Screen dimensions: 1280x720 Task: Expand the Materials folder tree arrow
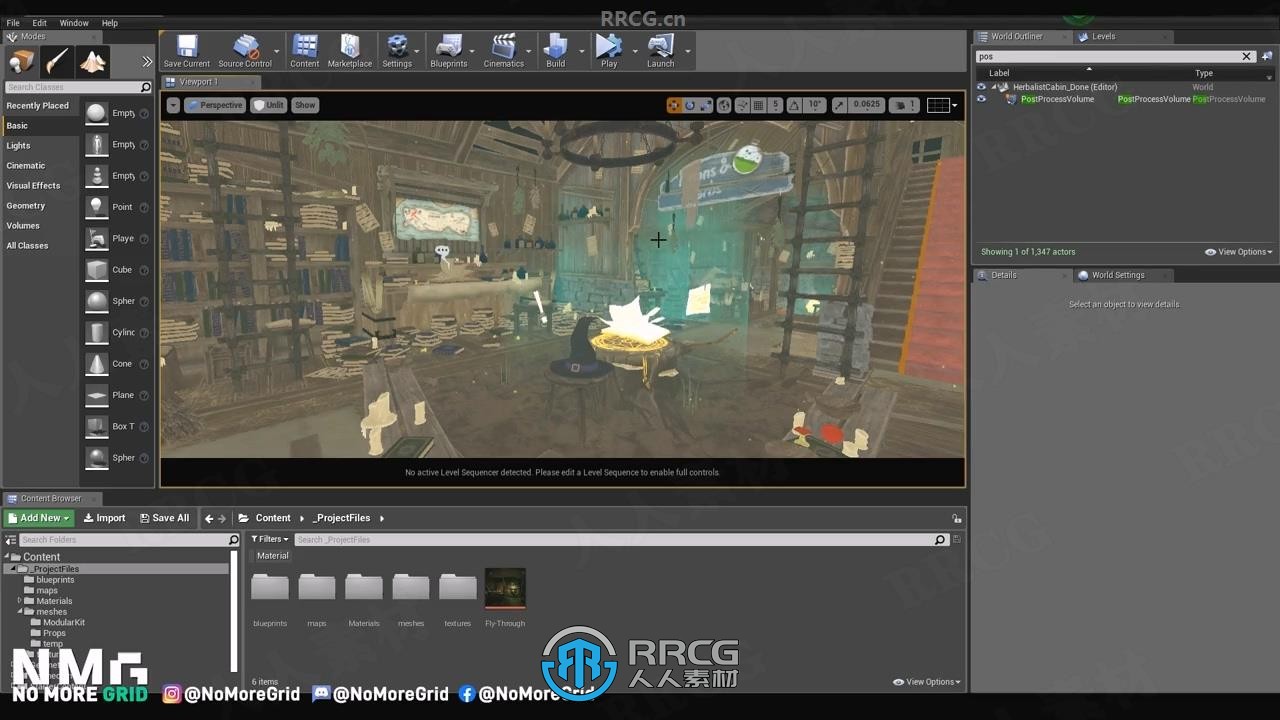pyautogui.click(x=20, y=601)
